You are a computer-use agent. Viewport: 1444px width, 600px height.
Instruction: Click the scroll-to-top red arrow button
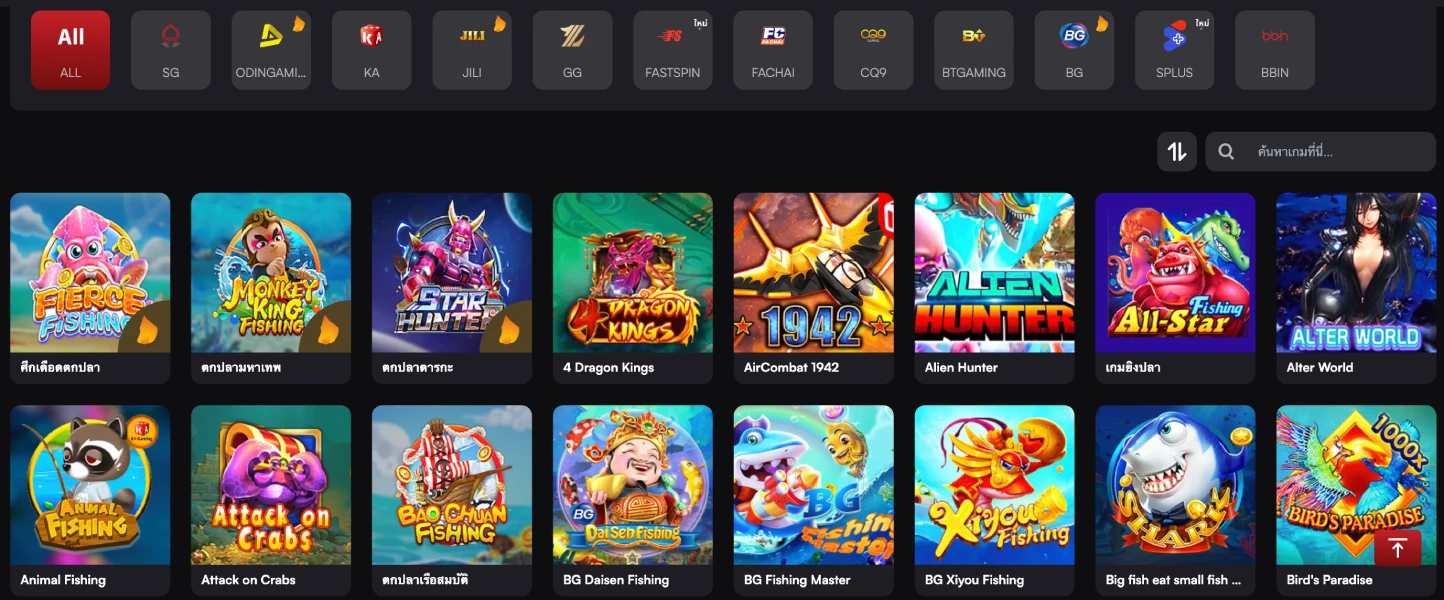click(1398, 548)
